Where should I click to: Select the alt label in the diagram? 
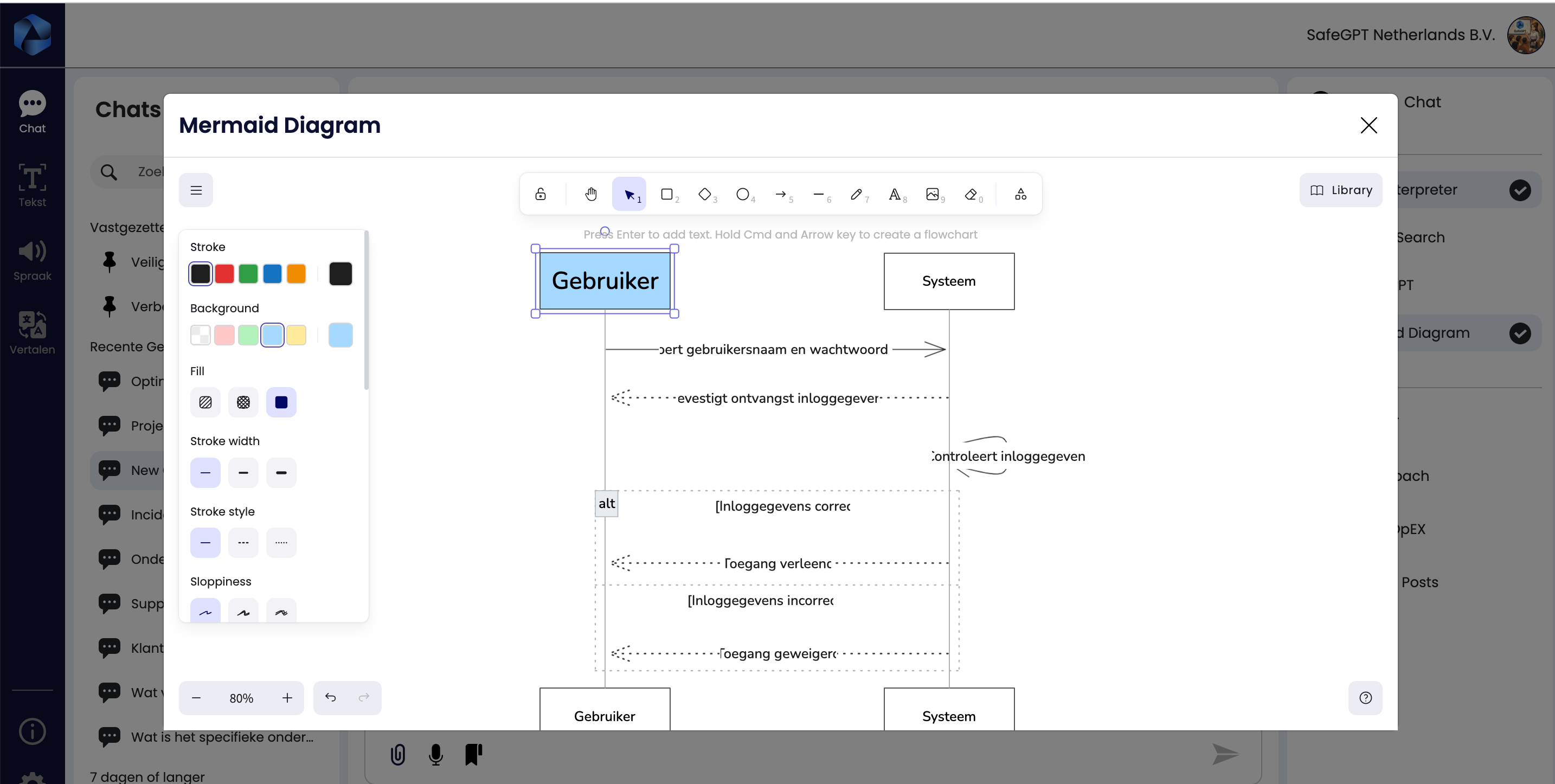pyautogui.click(x=607, y=503)
